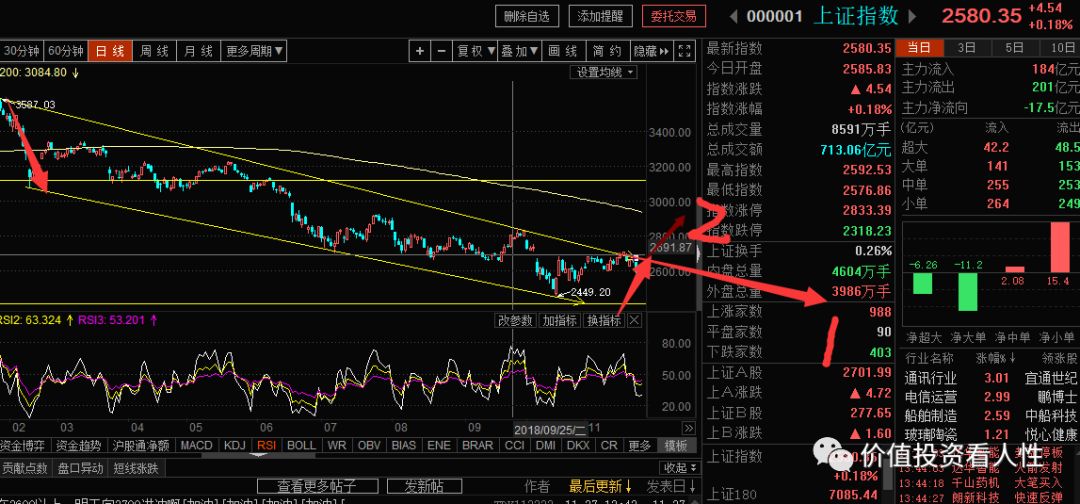The image size is (1080, 504).
Task: Select the 周线 weekly chart
Action: 154,51
